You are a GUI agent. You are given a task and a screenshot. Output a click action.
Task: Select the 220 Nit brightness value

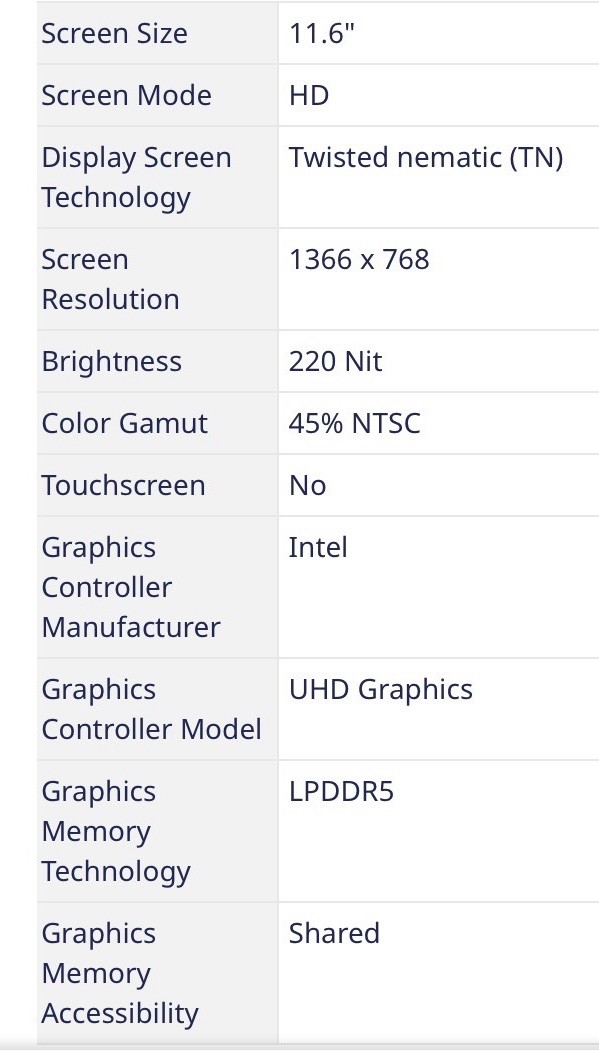coord(335,362)
